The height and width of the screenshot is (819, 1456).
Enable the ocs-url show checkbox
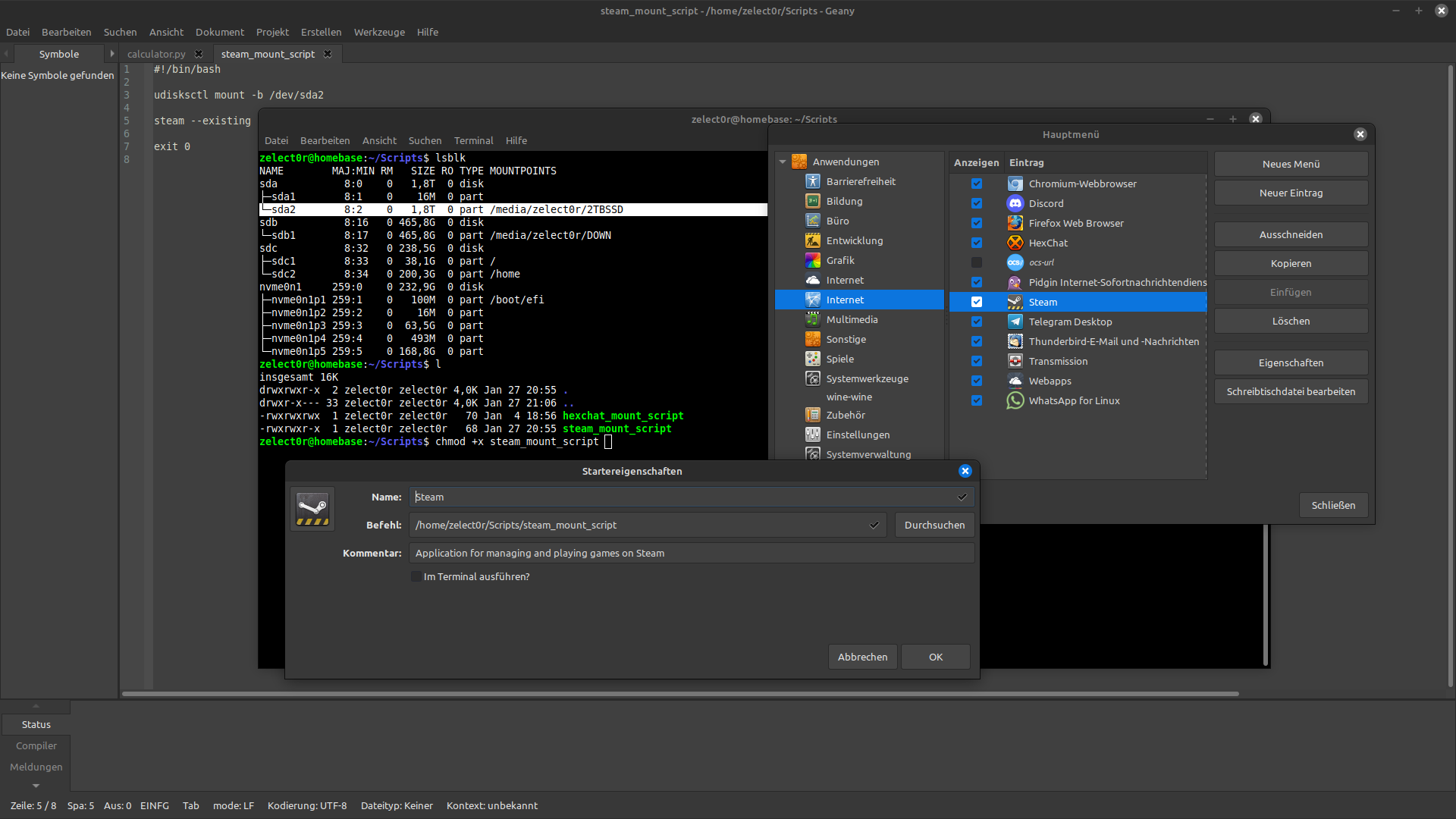977,262
